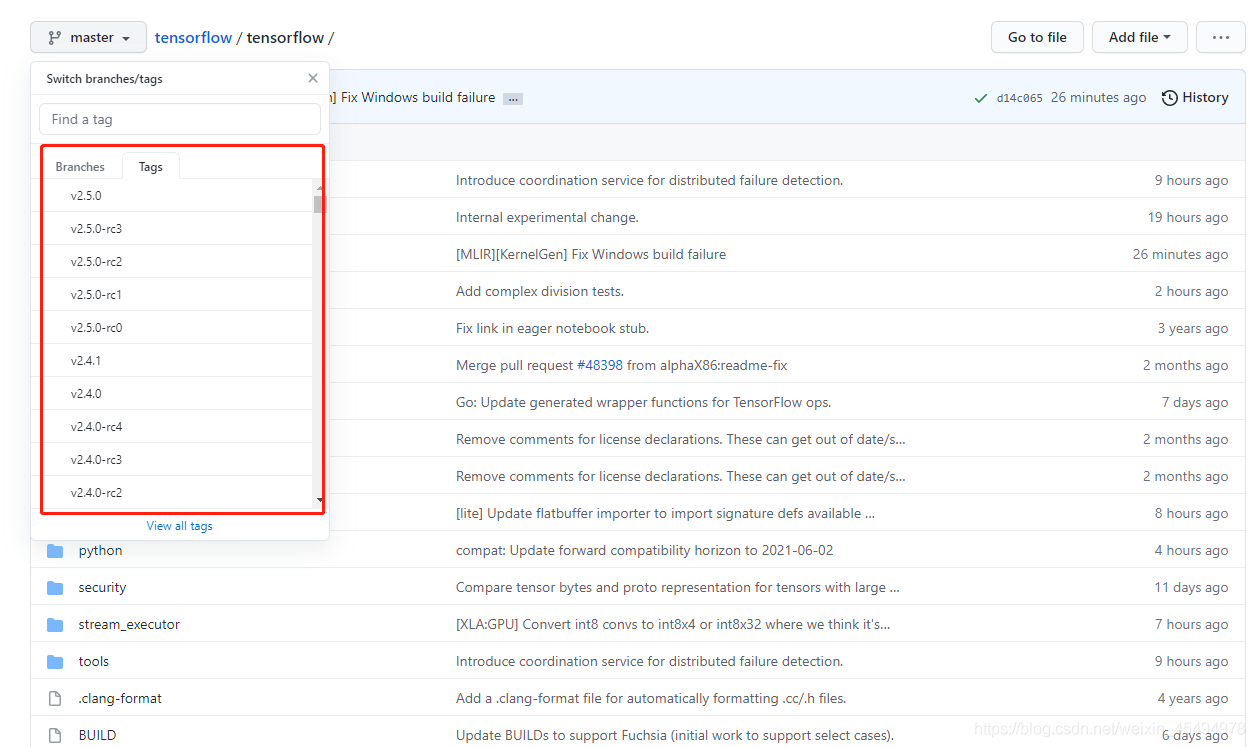This screenshot has width=1255, height=747.
Task: Close the Switch branches/tags popup
Action: point(313,78)
